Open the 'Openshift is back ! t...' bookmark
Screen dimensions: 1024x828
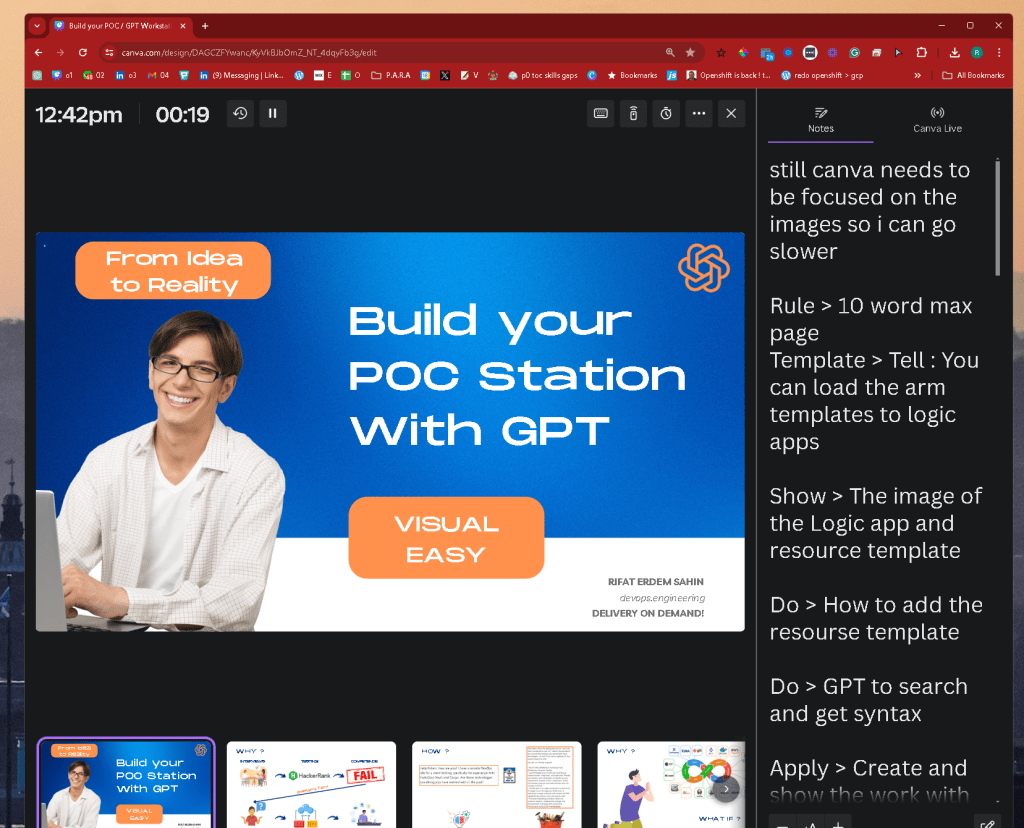(x=728, y=75)
